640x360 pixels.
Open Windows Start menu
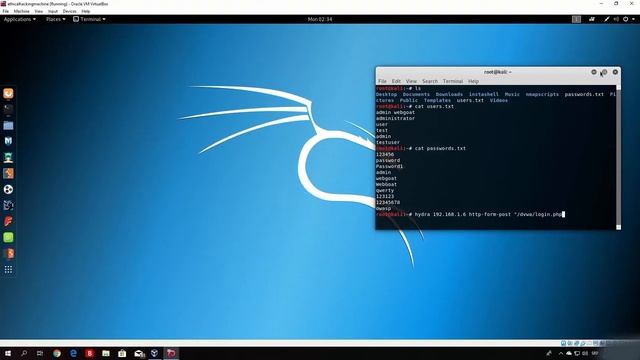tap(8, 353)
